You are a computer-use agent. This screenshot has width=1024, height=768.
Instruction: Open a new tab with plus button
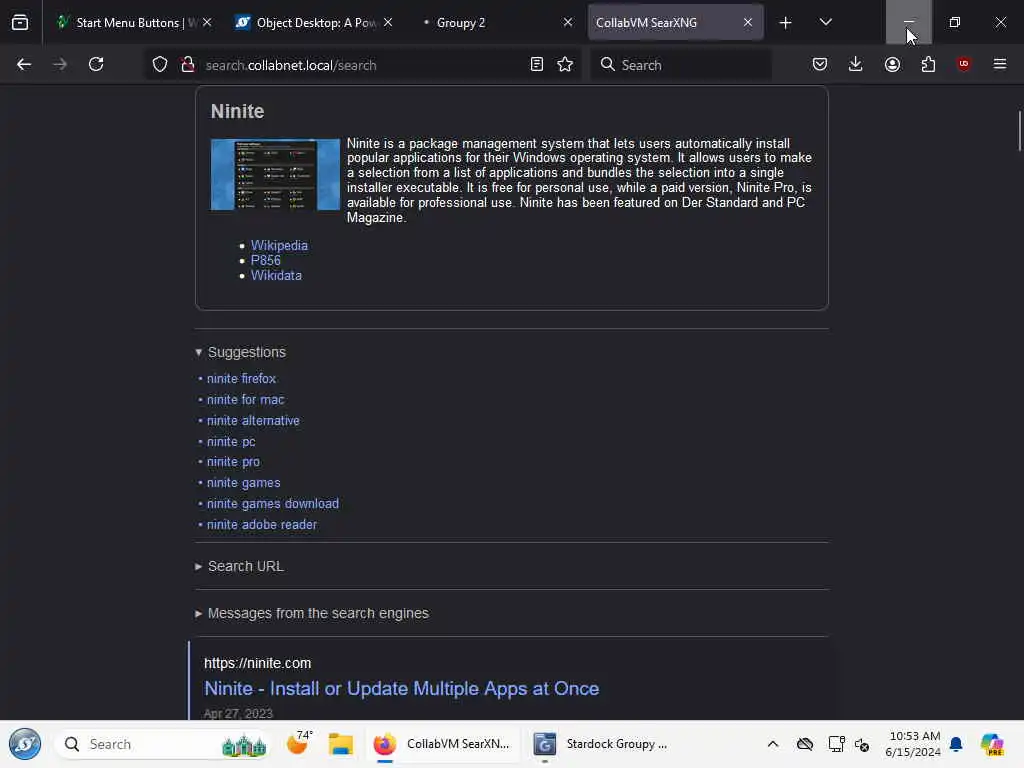[786, 23]
